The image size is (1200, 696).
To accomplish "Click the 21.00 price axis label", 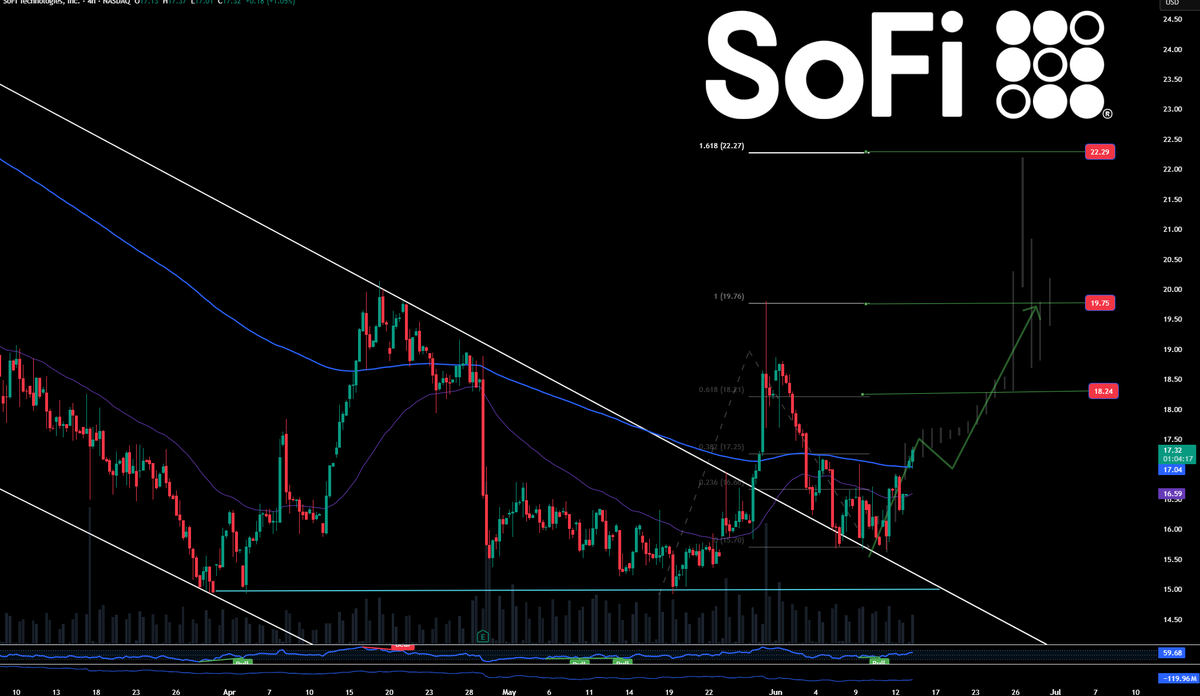I will (x=1171, y=229).
